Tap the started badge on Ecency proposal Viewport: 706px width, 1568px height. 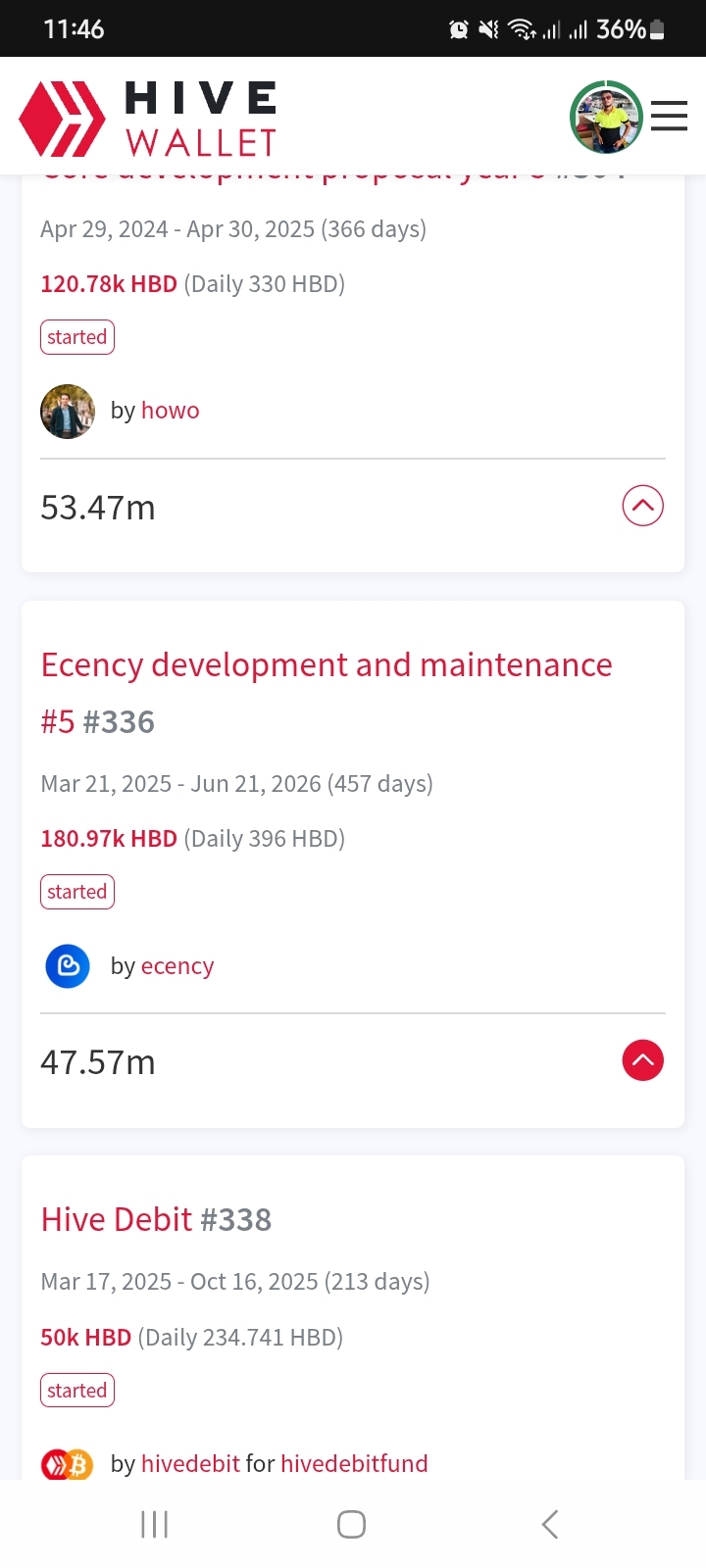77,892
